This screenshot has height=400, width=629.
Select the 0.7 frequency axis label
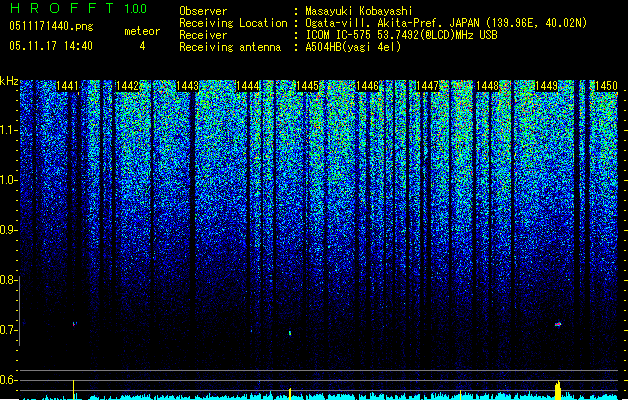point(8,330)
